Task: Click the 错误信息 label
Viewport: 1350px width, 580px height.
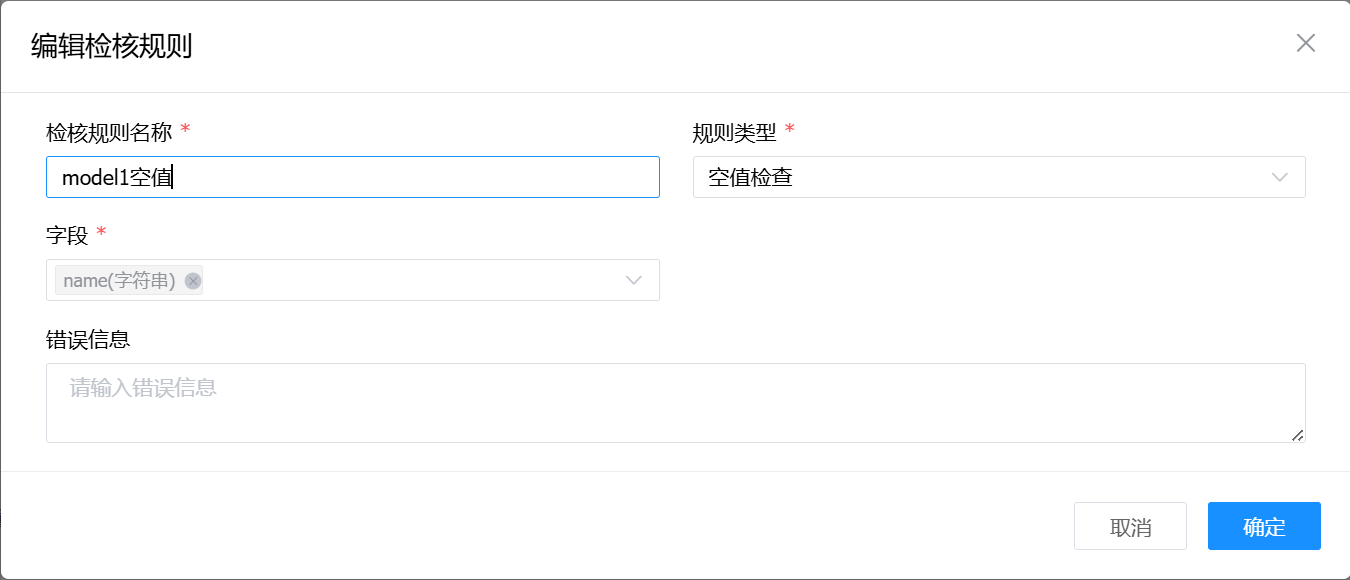Action: tap(88, 340)
